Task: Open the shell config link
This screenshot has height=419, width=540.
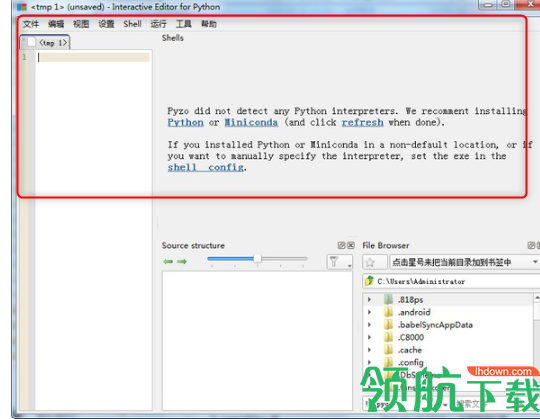Action: (x=206, y=167)
